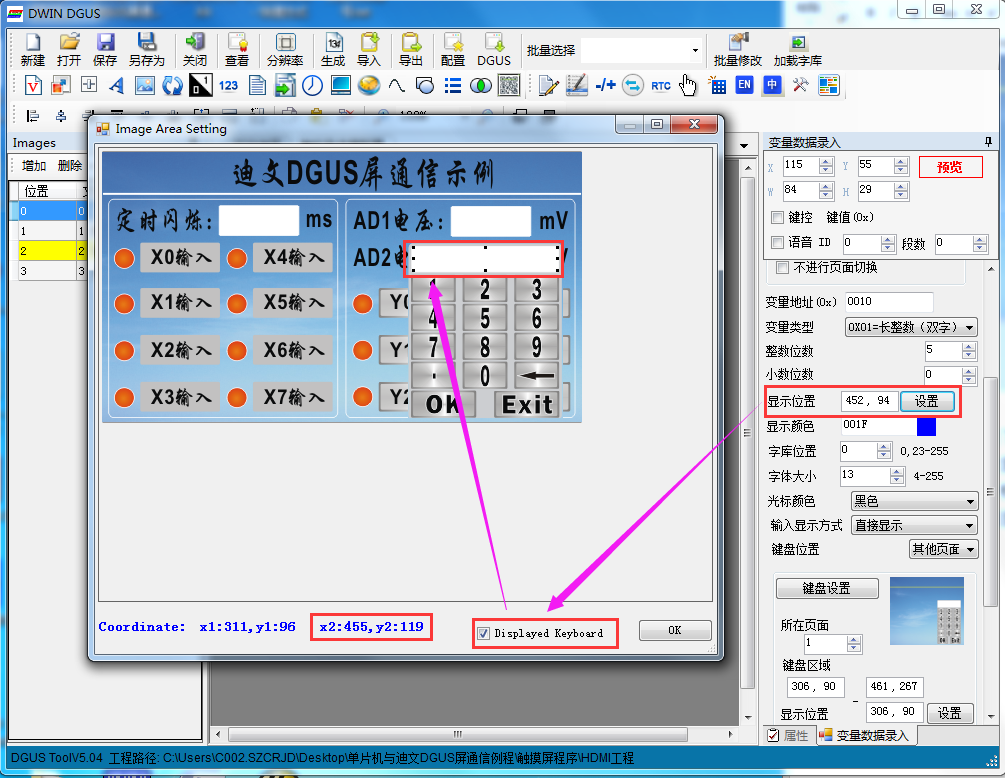This screenshot has width=1005, height=778.
Task: Click the DGUS download icon
Action: point(494,50)
